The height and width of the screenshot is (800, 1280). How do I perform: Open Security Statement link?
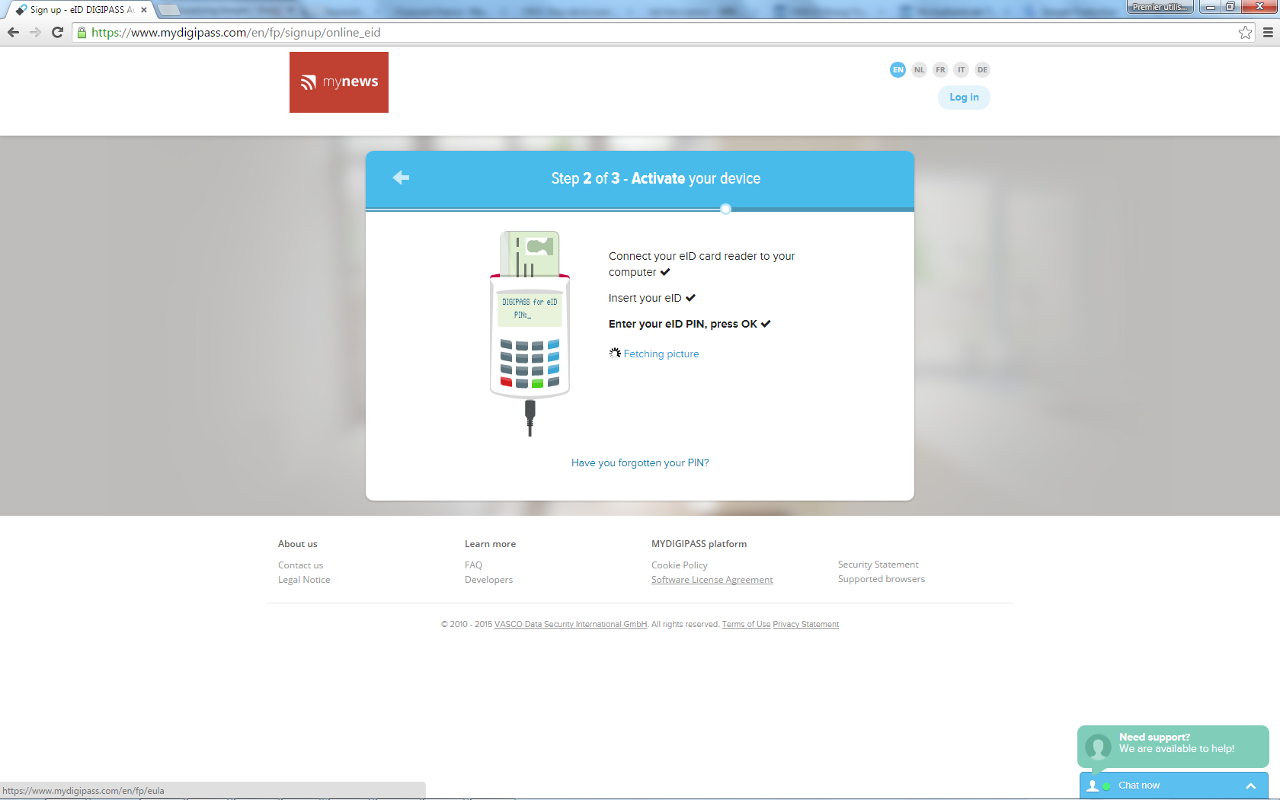click(x=878, y=565)
